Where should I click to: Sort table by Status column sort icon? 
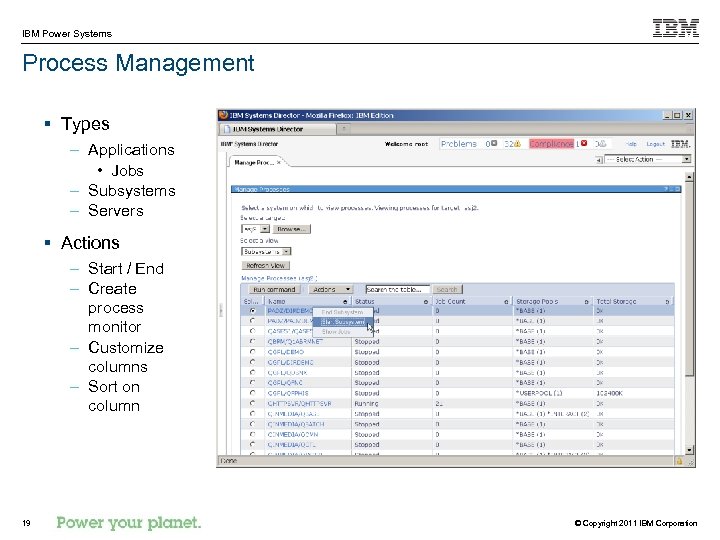(426, 302)
